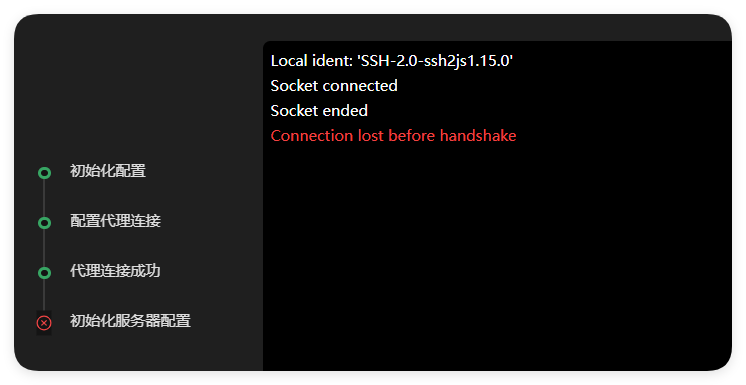
Task: Select the failed 初始化服务器配置 step label
Action: pyautogui.click(x=130, y=321)
